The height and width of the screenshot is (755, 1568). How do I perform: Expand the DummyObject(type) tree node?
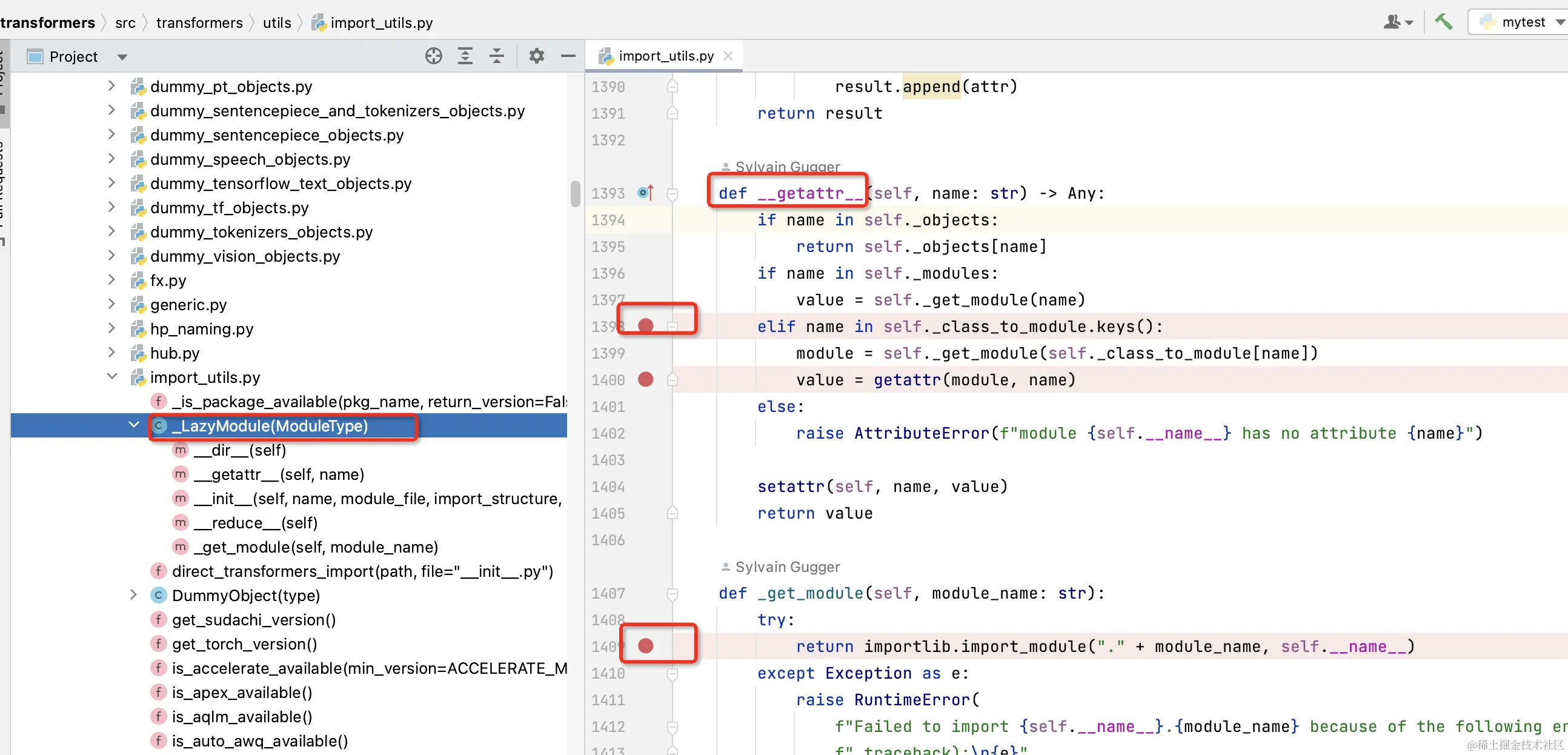pyautogui.click(x=134, y=595)
